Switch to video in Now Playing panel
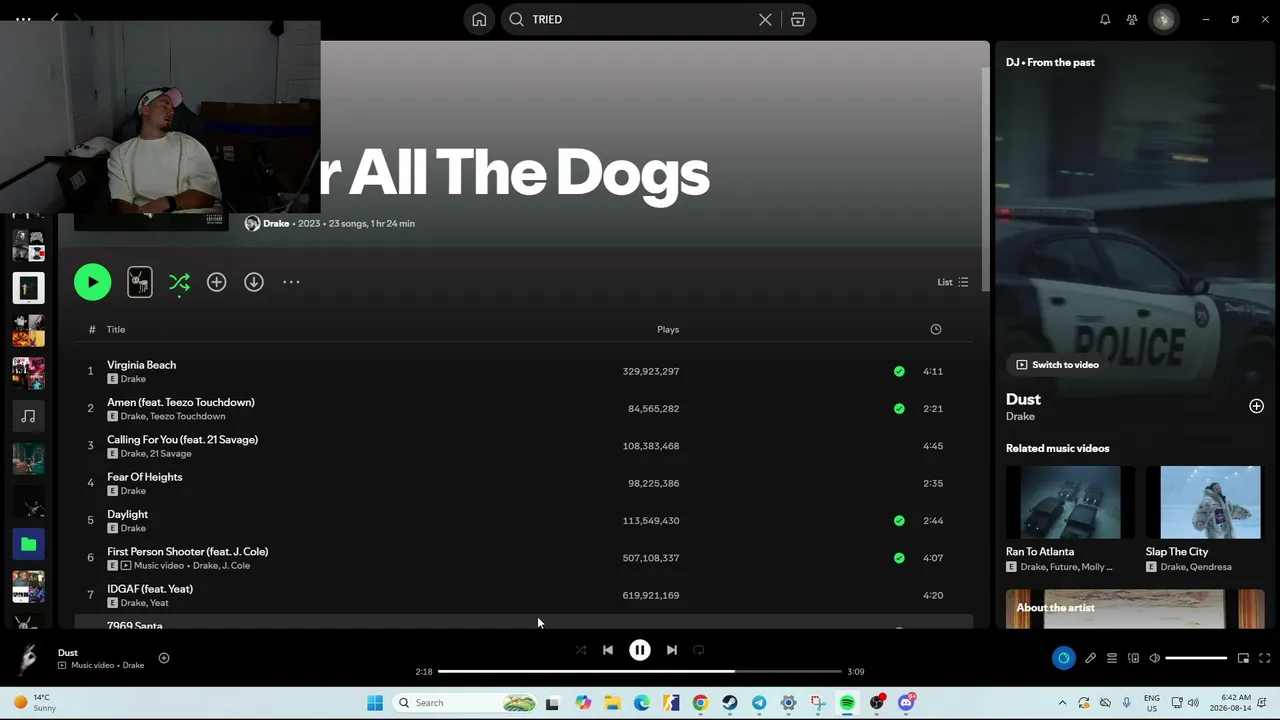 point(1058,365)
